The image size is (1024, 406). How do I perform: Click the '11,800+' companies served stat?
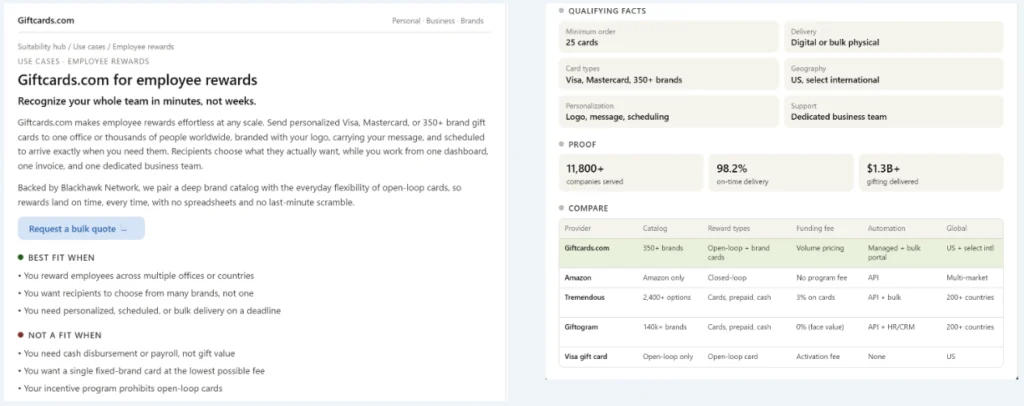point(632,173)
